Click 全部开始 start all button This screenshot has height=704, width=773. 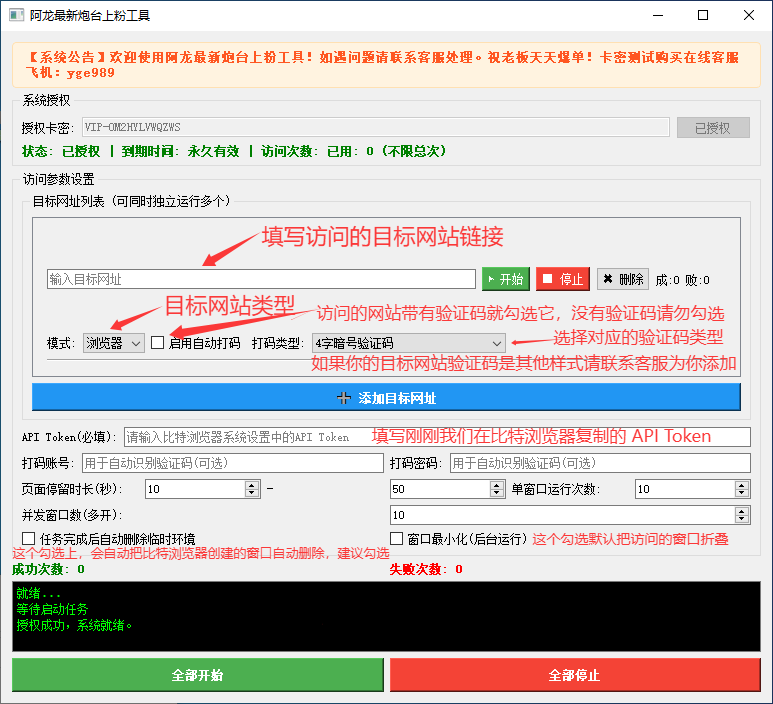pos(197,675)
